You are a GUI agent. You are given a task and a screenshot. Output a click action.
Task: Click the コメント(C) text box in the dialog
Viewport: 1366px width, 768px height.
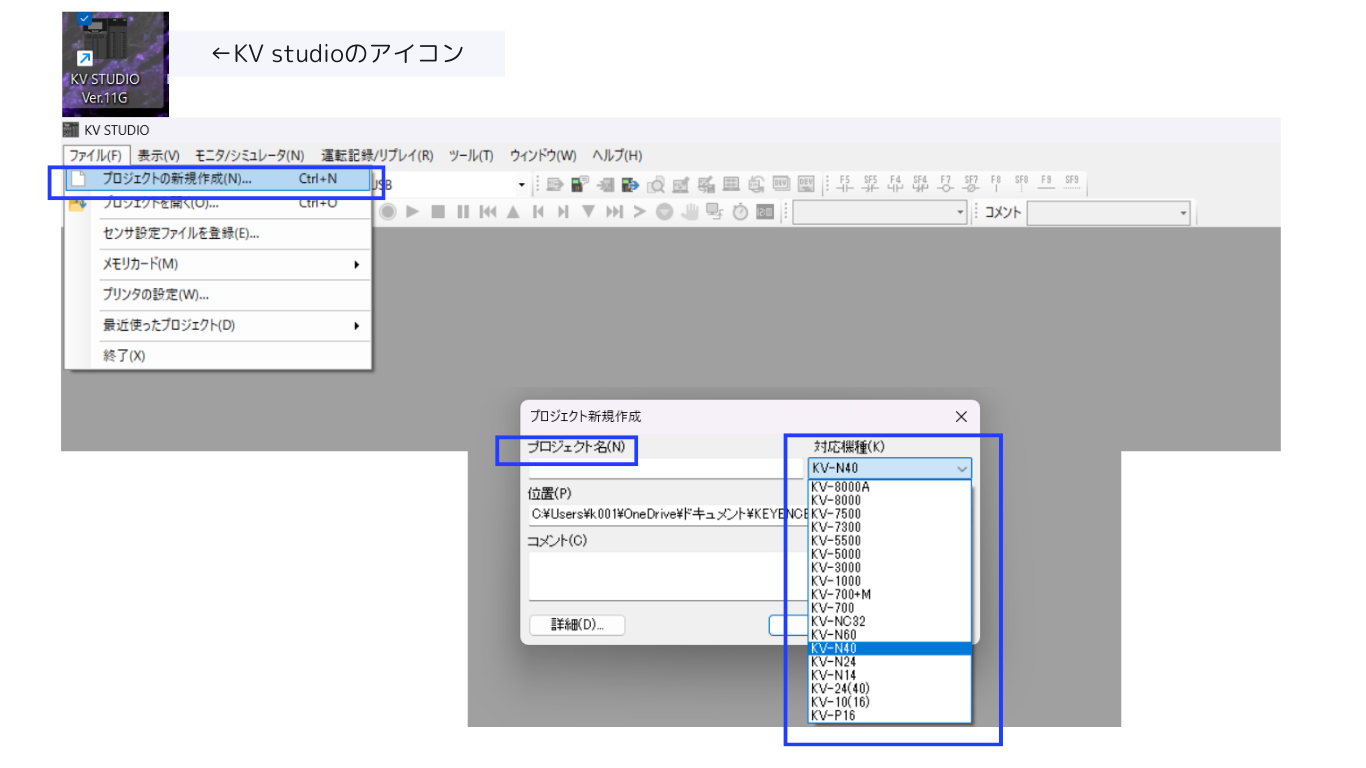(x=668, y=576)
